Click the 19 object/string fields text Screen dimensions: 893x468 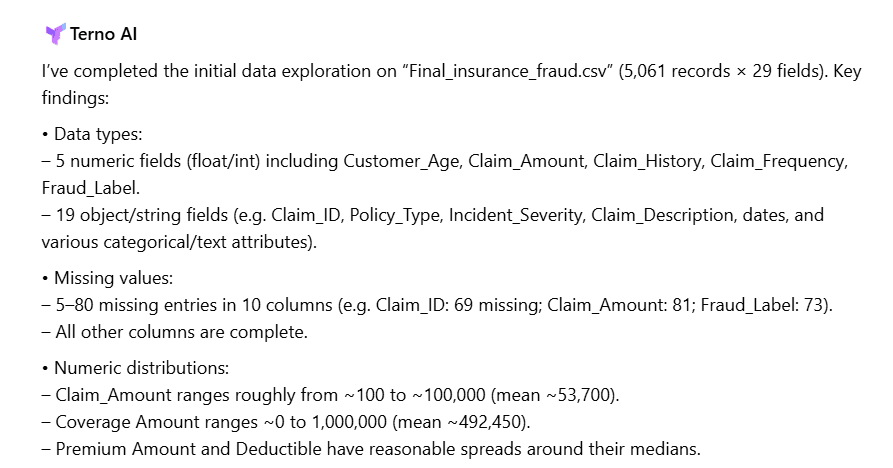(132, 215)
